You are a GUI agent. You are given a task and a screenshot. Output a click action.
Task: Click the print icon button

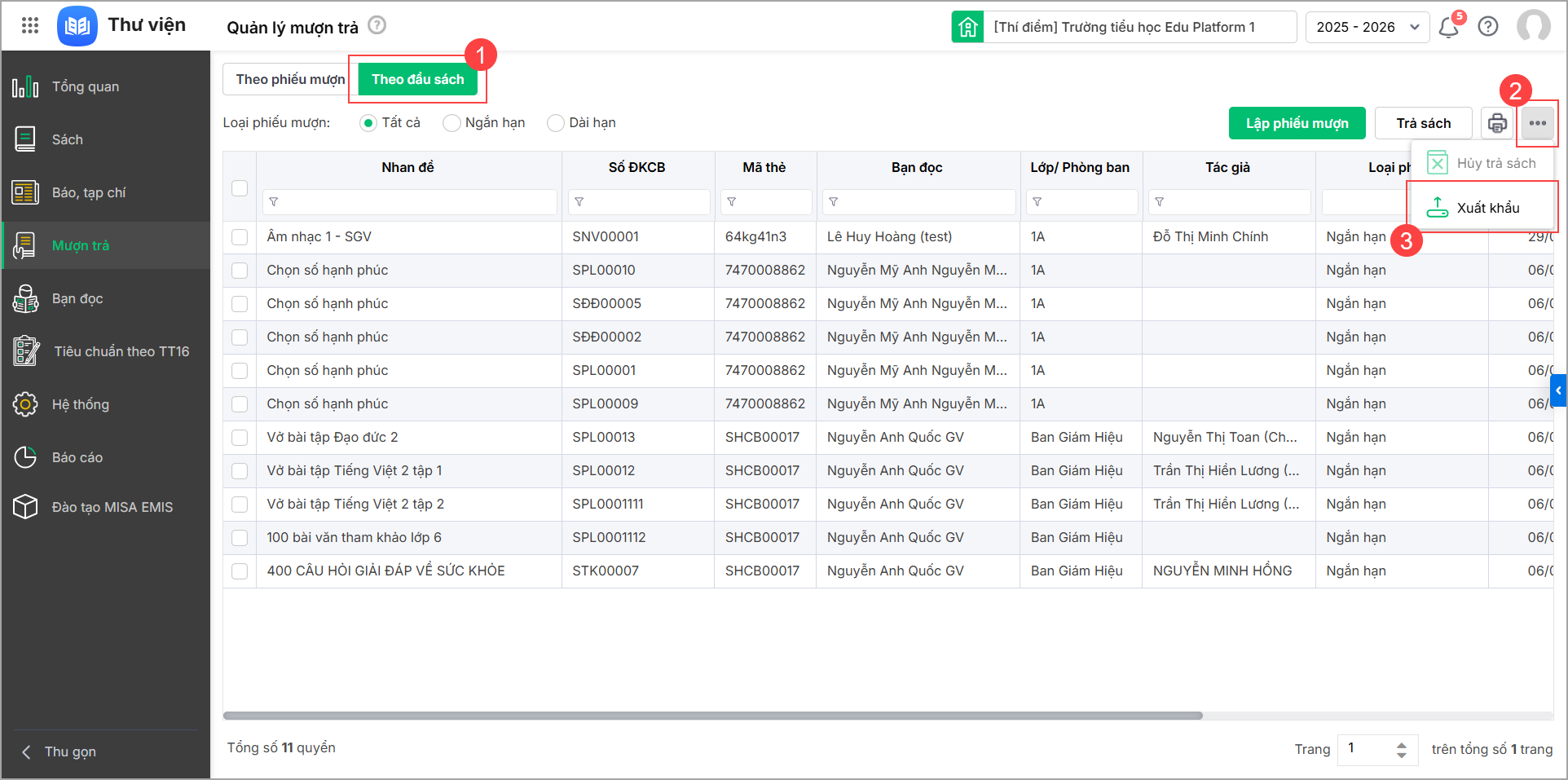point(1497,123)
